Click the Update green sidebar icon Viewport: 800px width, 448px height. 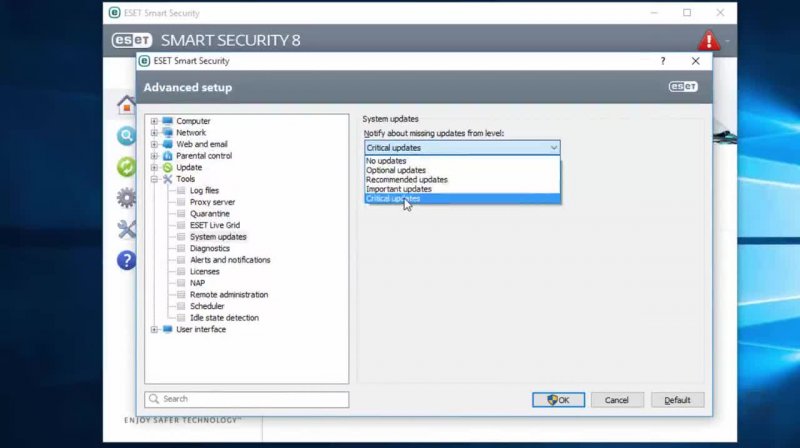[x=126, y=167]
